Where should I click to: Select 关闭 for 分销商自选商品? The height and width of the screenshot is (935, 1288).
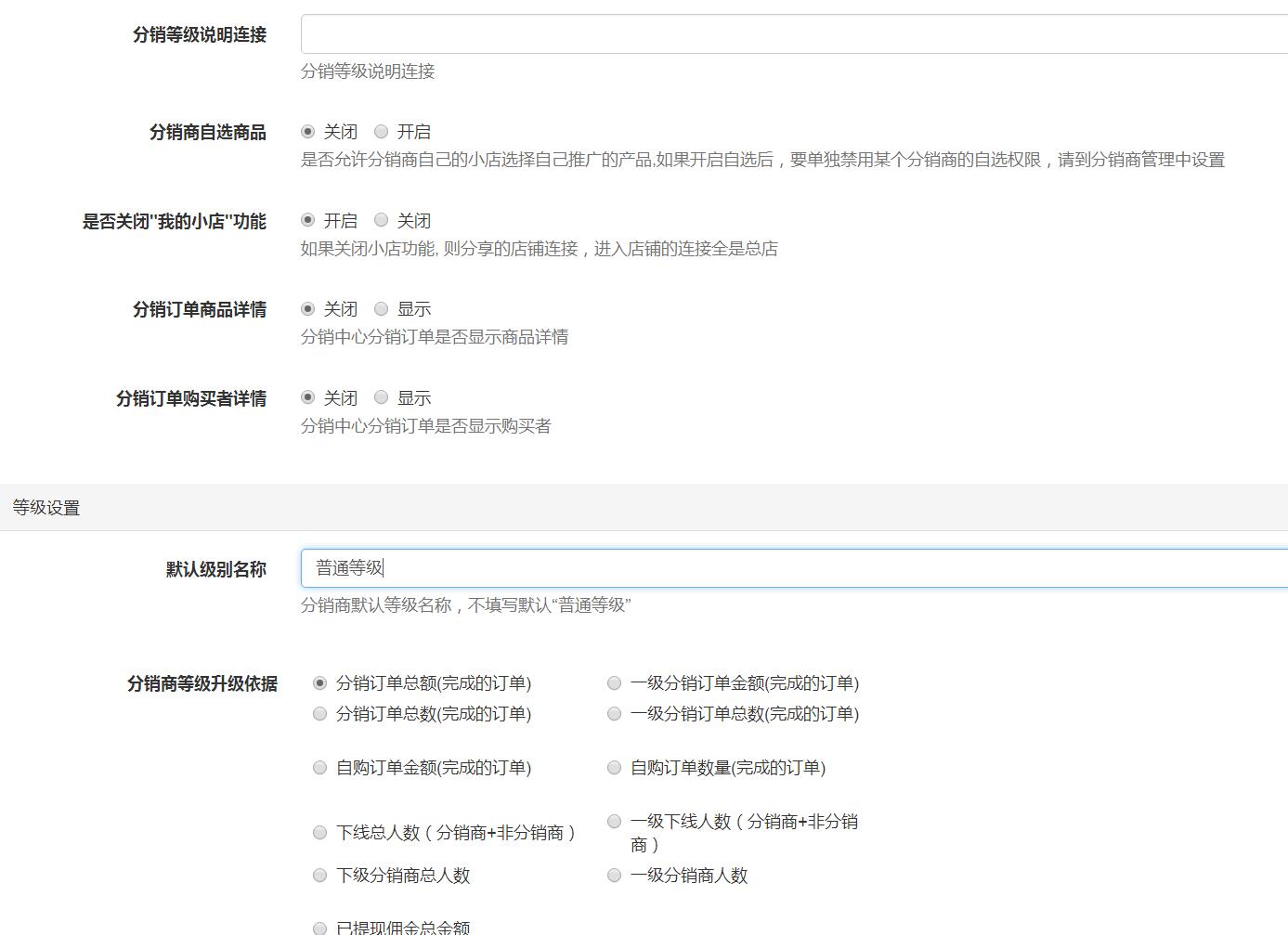[x=307, y=131]
